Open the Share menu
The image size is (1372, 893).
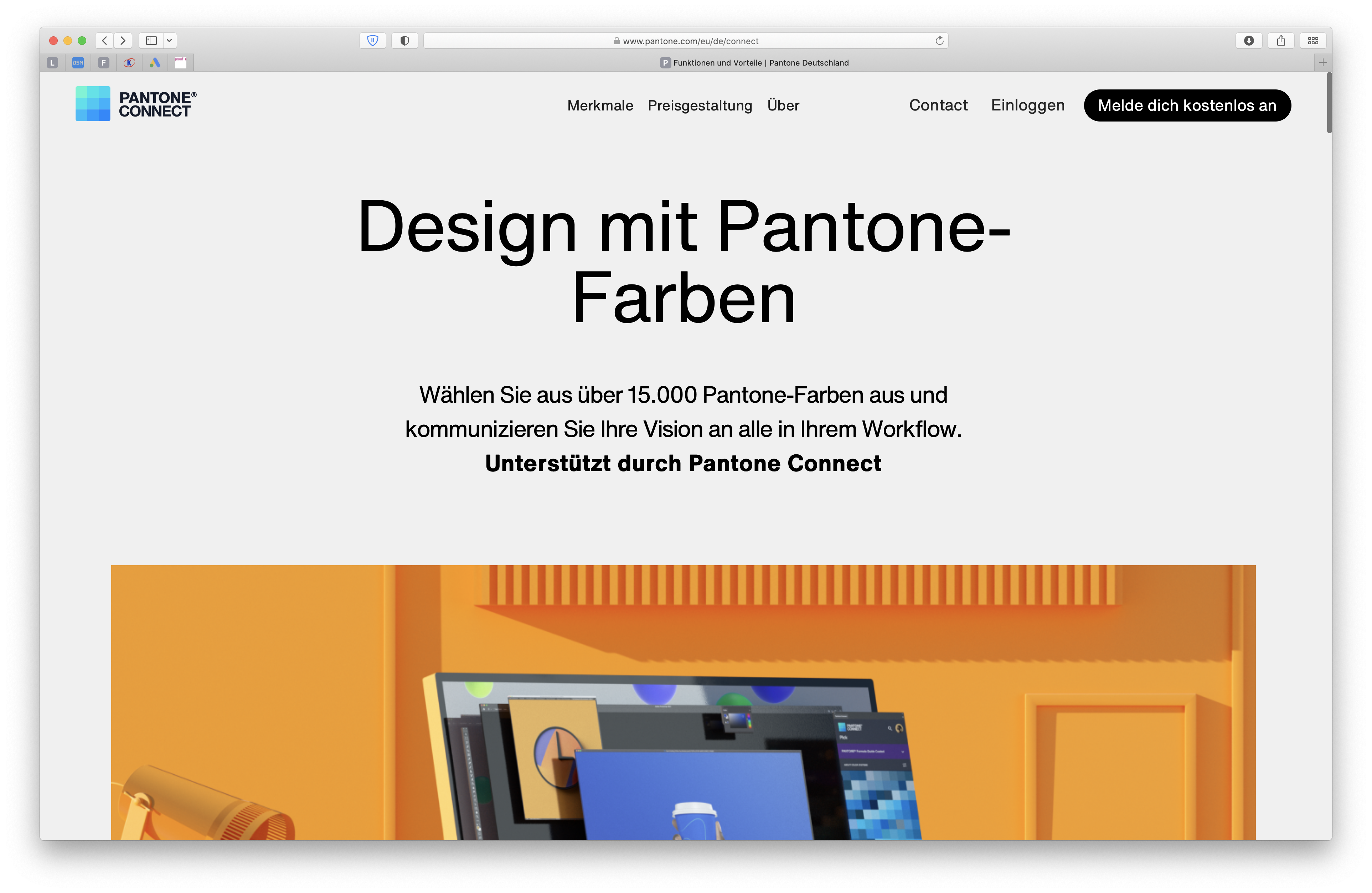point(1281,40)
